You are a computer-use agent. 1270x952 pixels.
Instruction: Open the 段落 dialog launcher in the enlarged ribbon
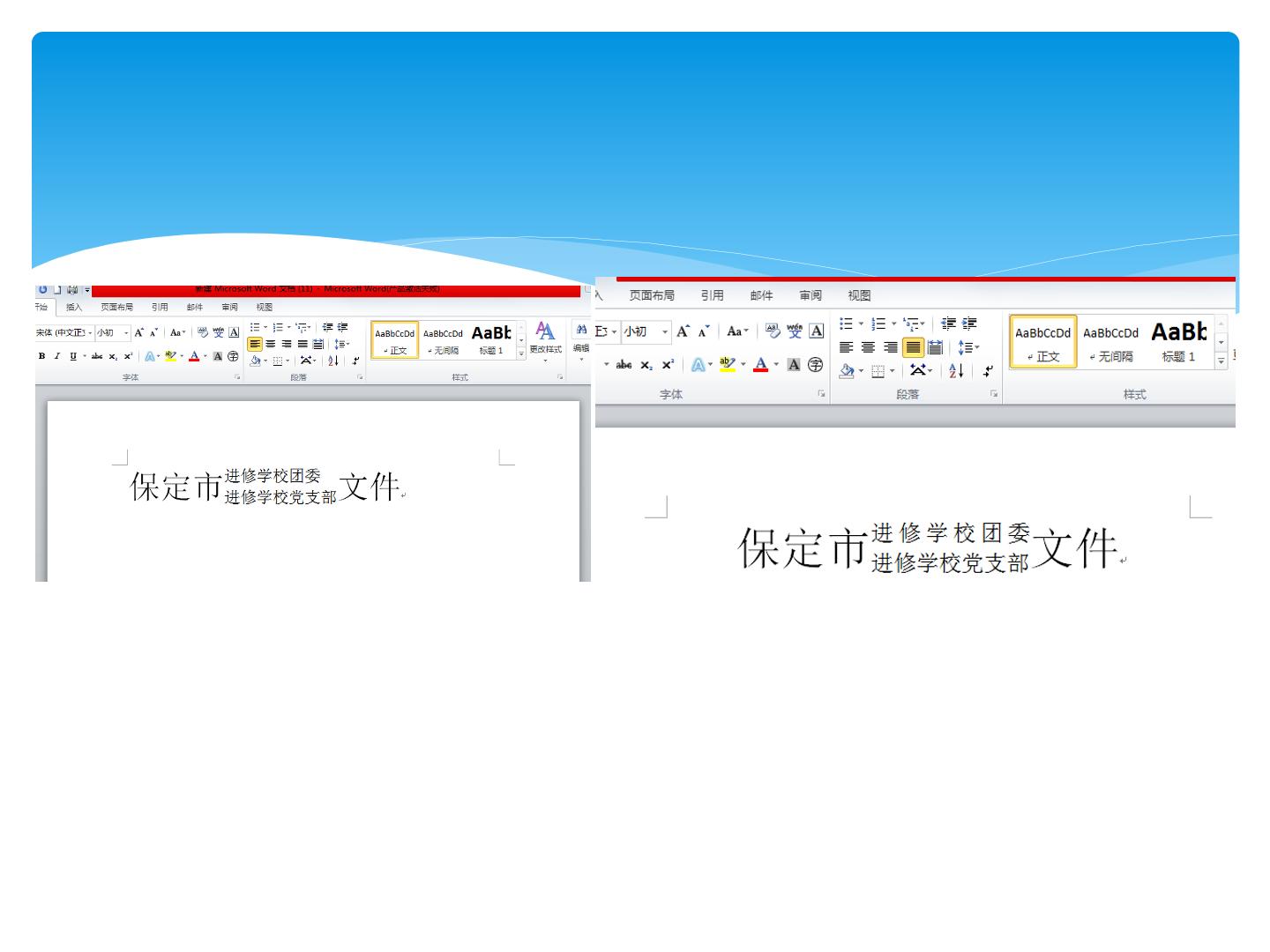[994, 394]
